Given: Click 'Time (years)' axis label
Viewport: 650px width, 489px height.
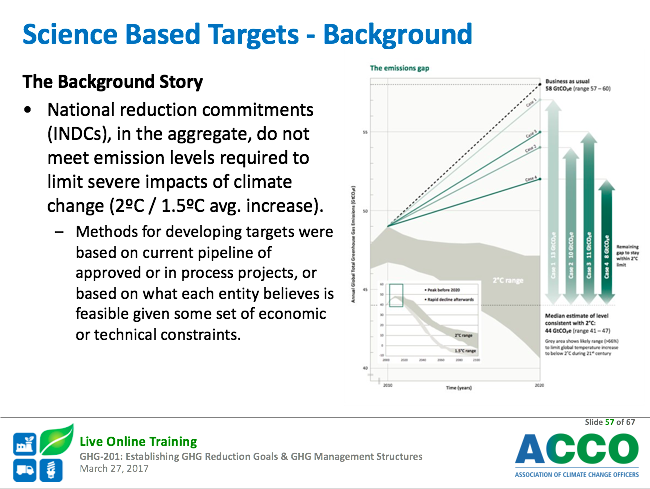Looking at the screenshot, I should pyautogui.click(x=458, y=388).
